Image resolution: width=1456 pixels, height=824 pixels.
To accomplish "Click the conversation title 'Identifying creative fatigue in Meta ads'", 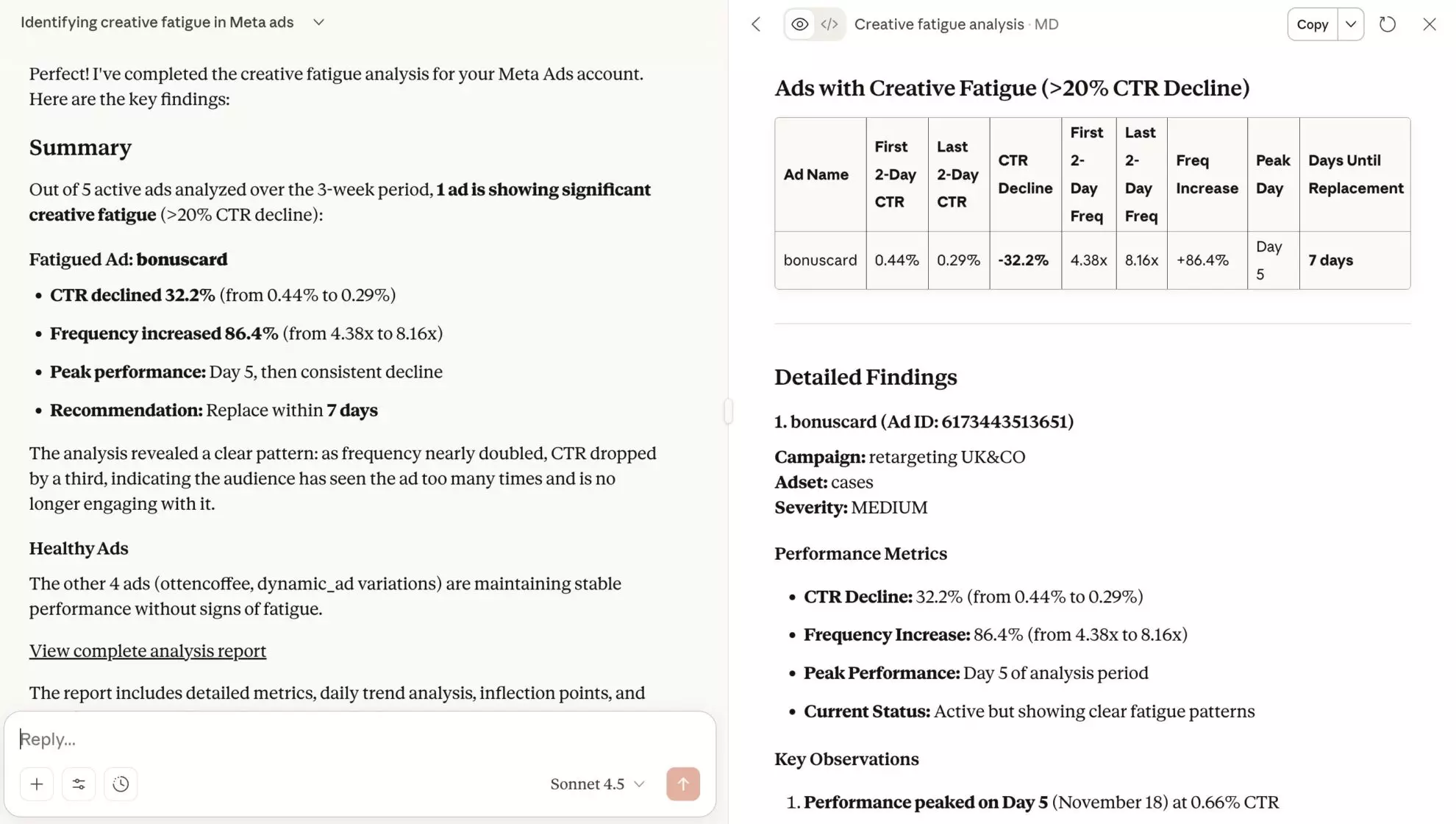I will click(x=157, y=22).
